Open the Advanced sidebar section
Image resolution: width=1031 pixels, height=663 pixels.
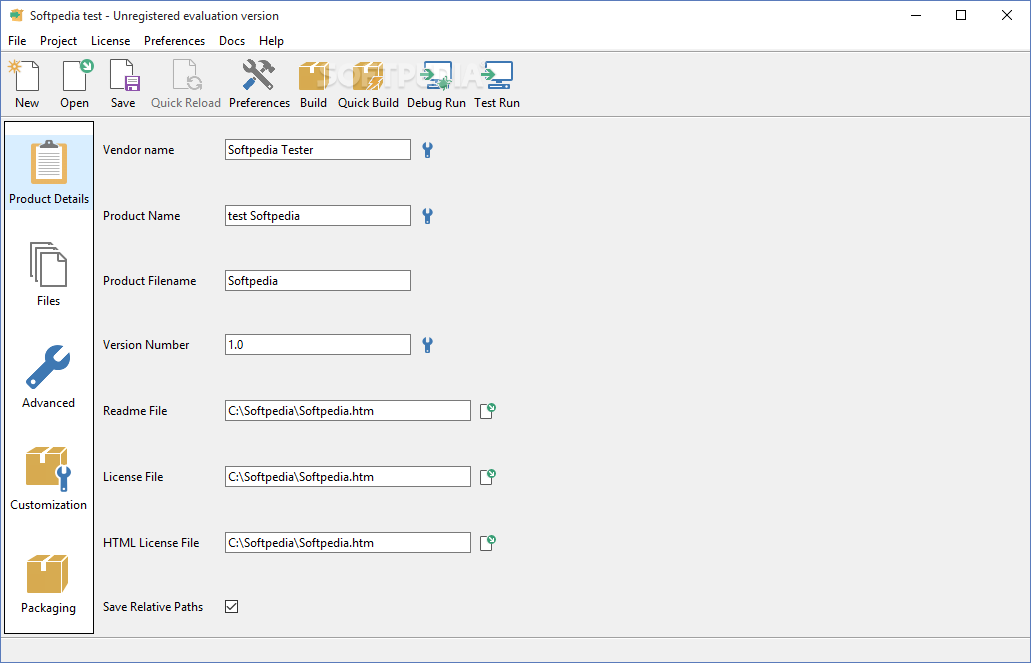[x=49, y=376]
